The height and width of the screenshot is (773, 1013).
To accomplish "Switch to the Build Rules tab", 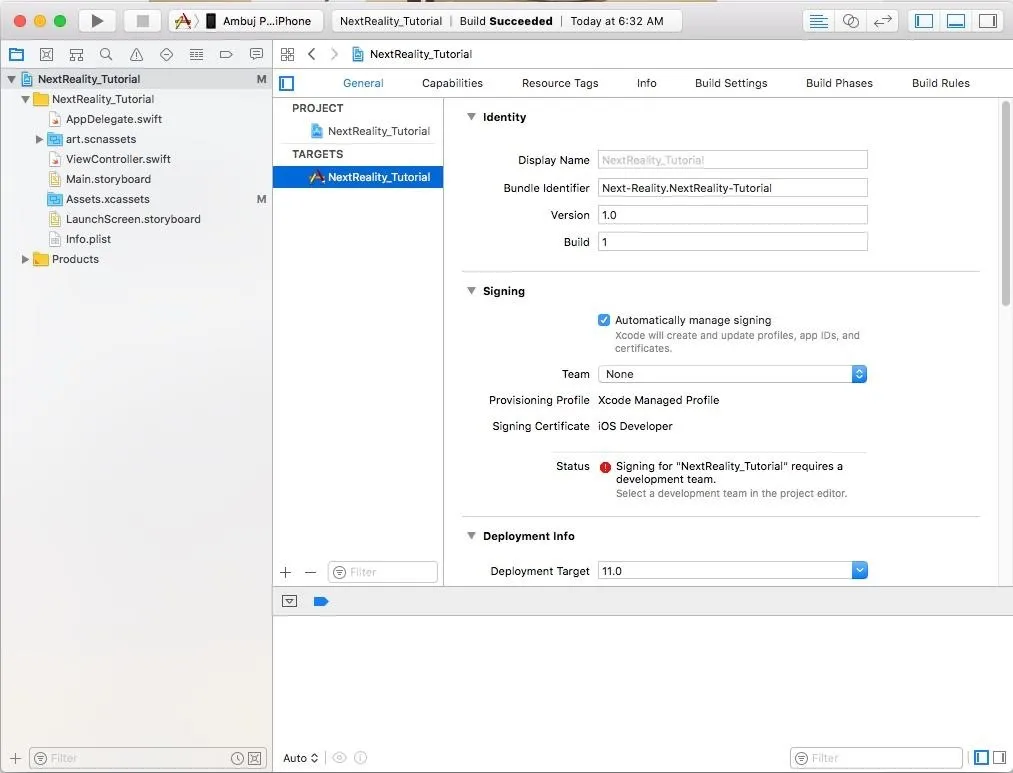I will click(x=941, y=83).
